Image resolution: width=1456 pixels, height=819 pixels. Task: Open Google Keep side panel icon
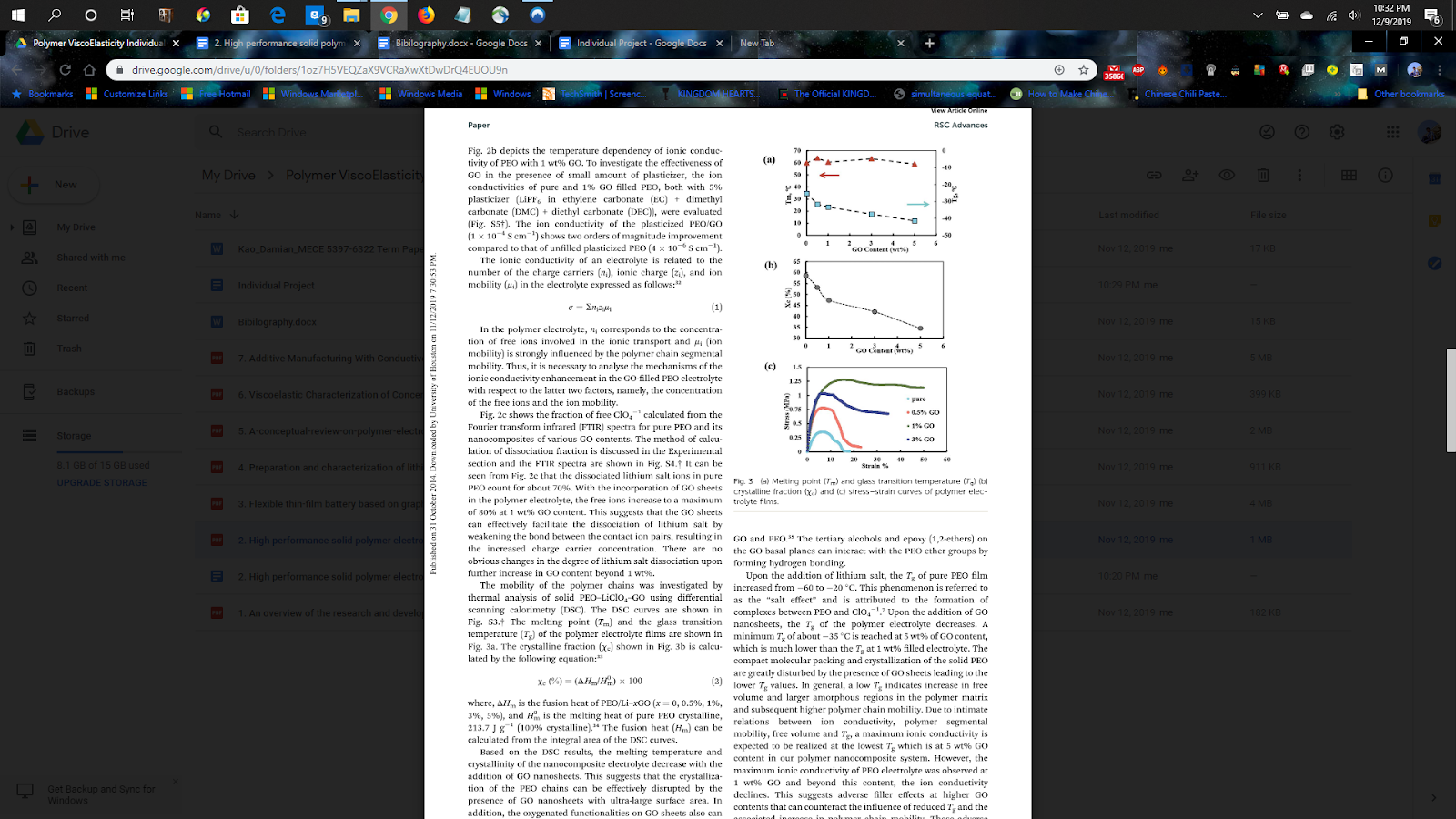(1434, 221)
